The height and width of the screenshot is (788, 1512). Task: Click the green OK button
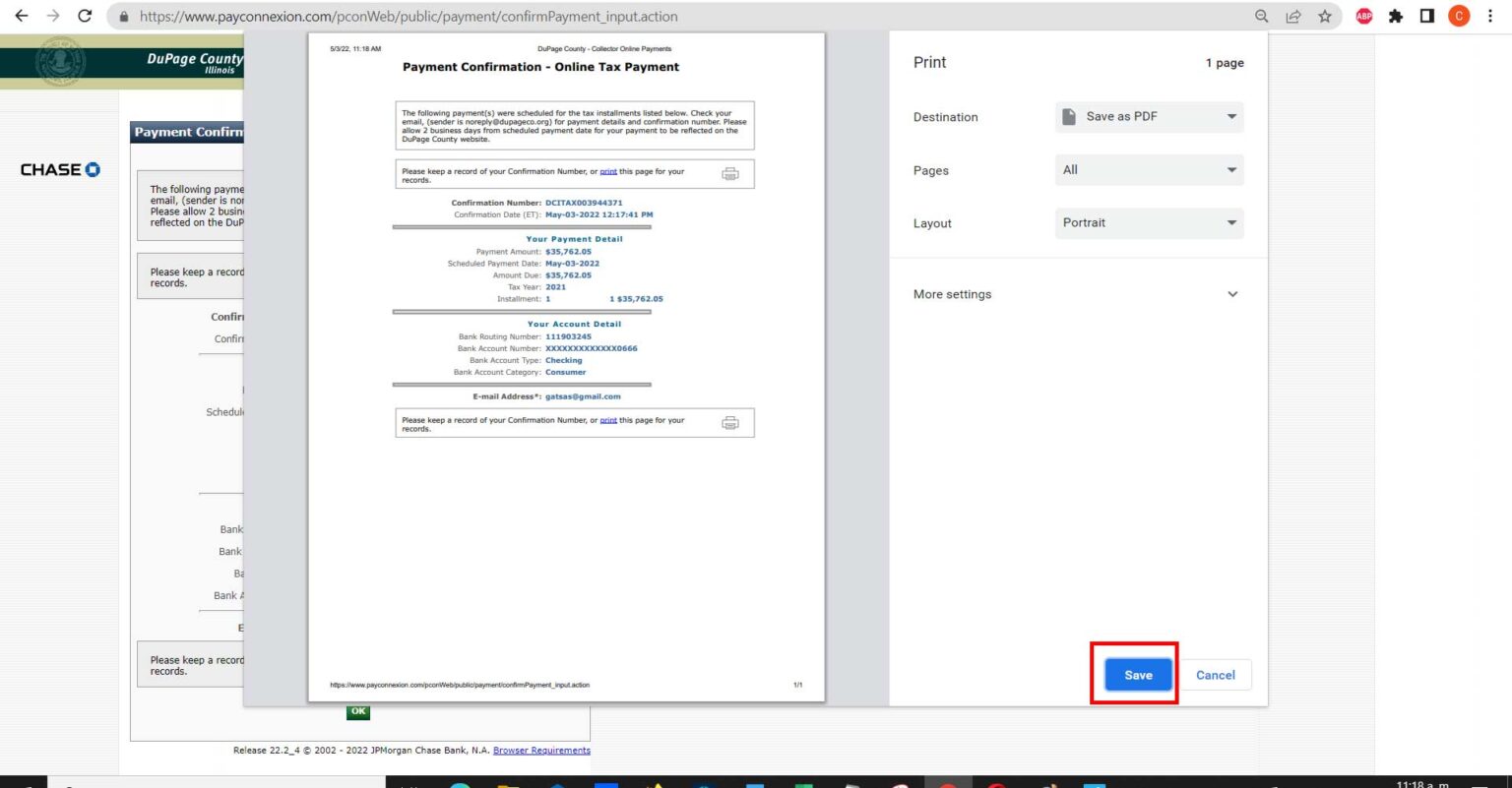(x=358, y=711)
